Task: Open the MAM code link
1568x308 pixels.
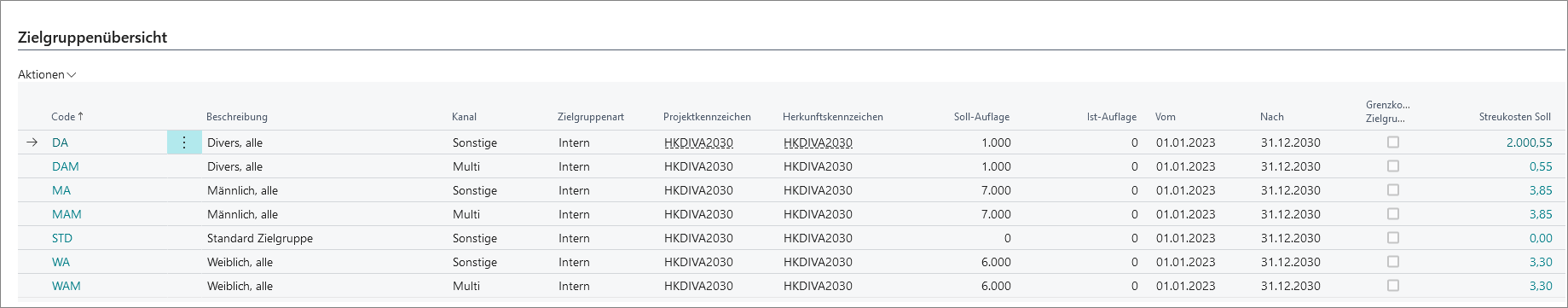Action: [x=67, y=214]
